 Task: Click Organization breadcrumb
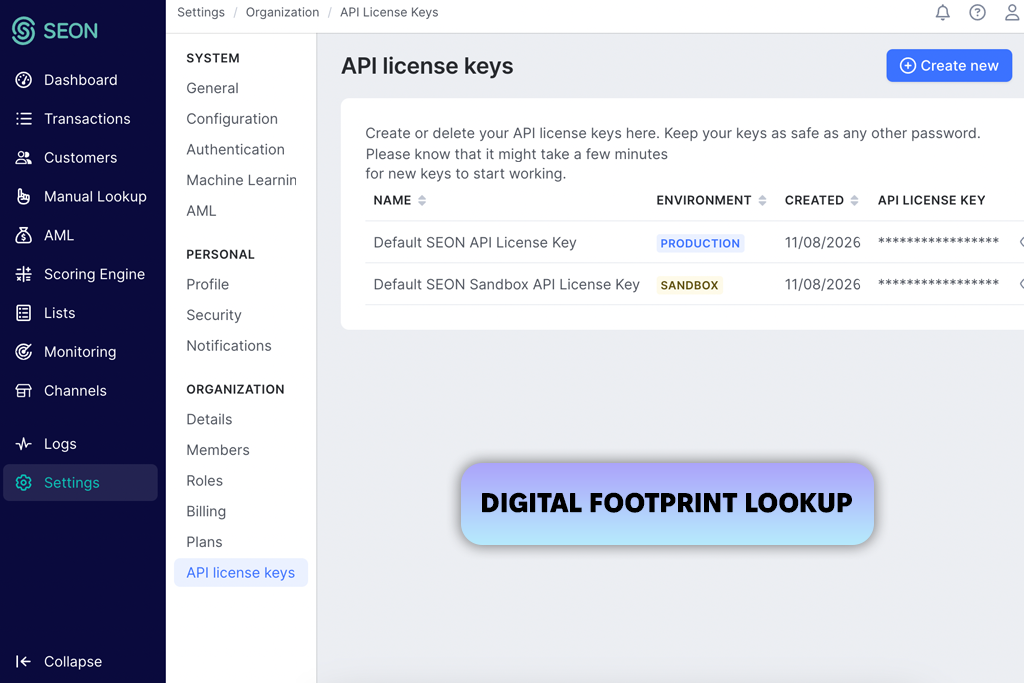click(x=282, y=12)
